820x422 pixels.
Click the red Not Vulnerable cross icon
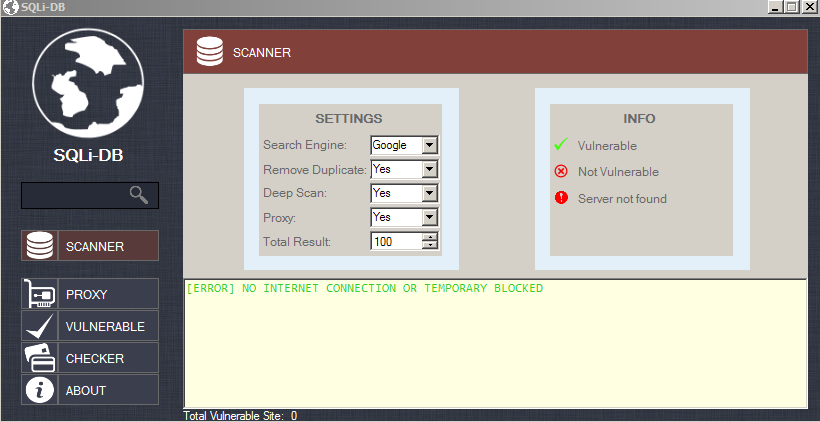561,171
